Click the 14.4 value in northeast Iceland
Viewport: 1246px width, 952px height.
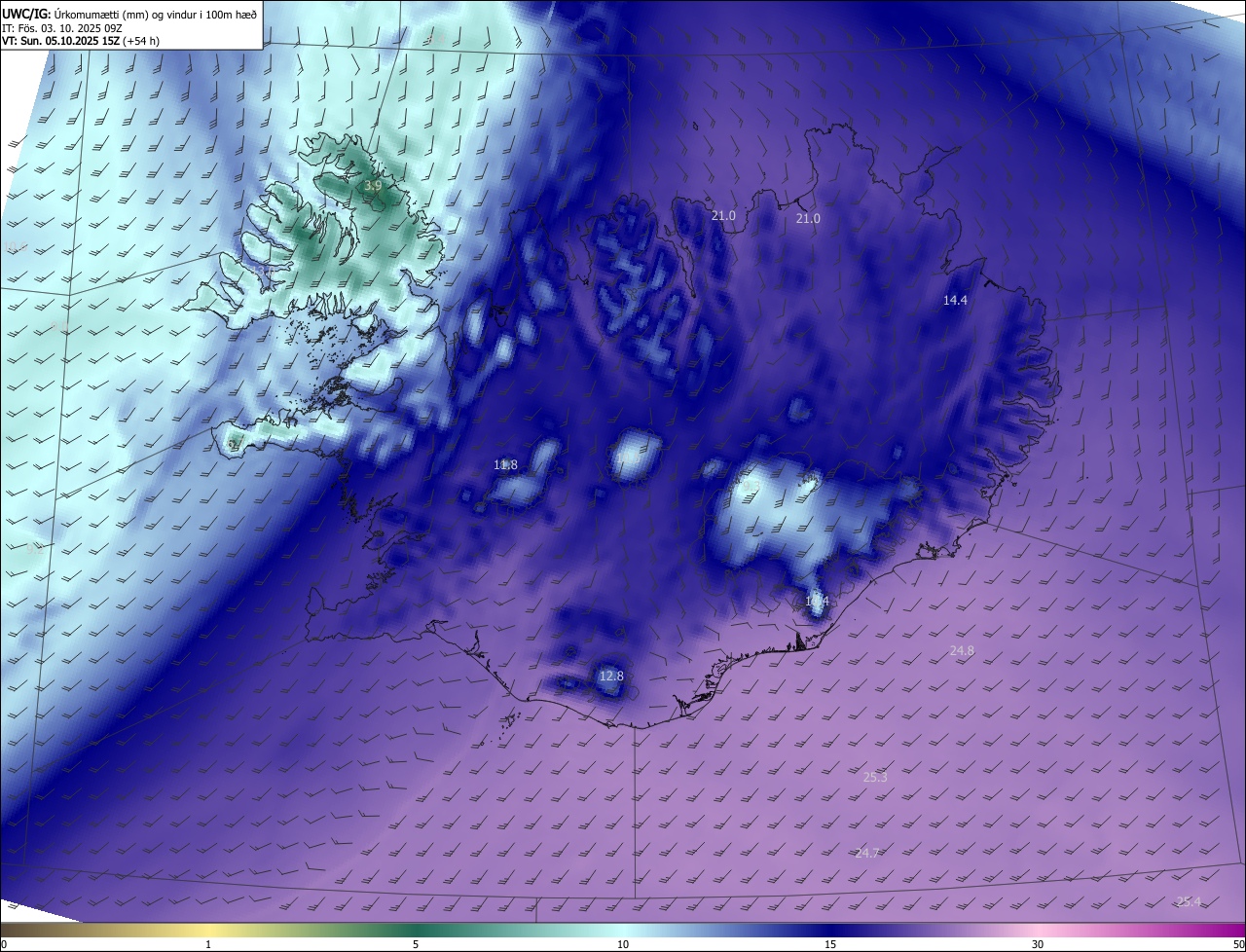(955, 301)
